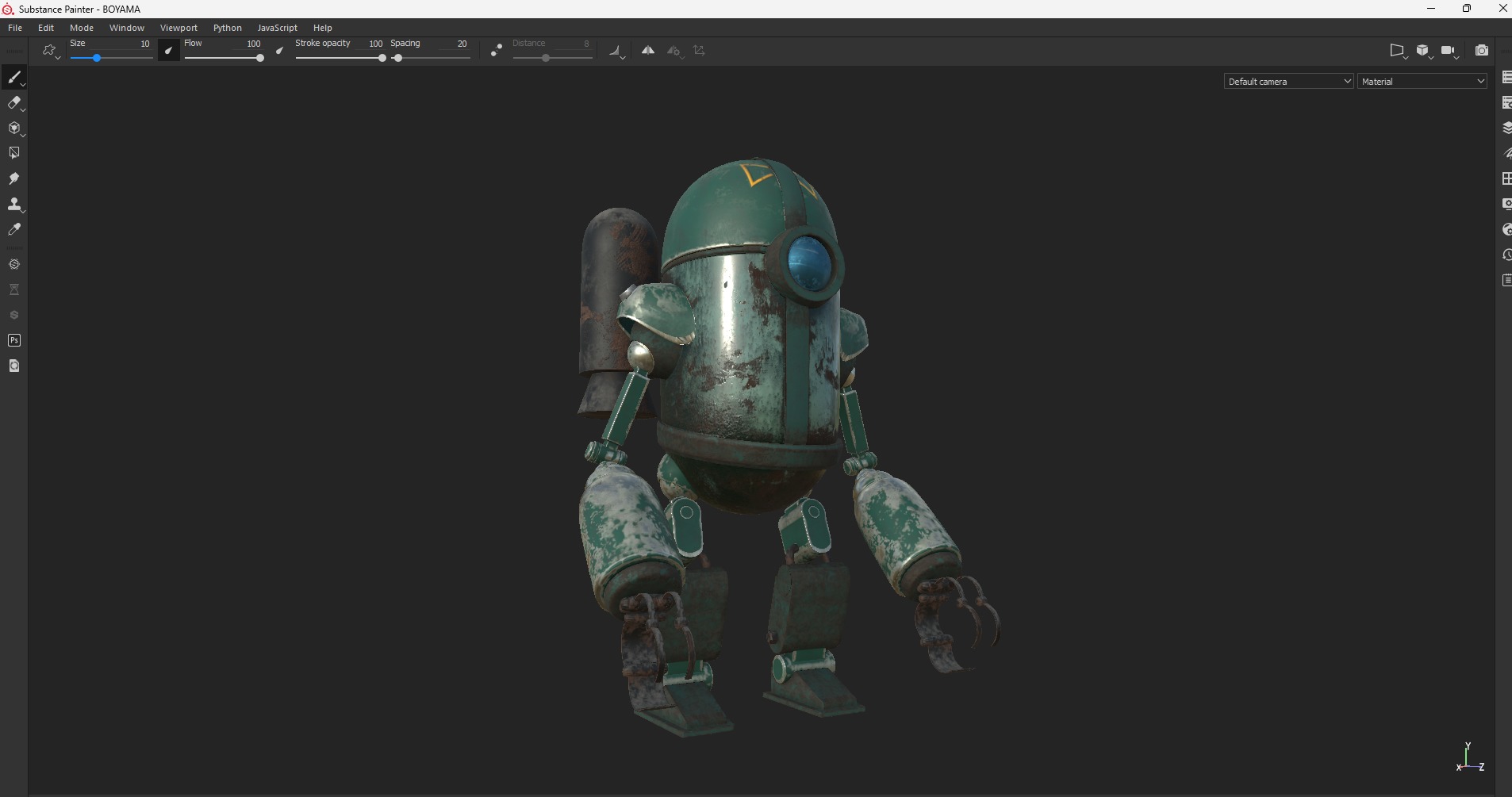Viewport: 1512px width, 797px height.
Task: Open the brush presets picker icon
Action: 50,51
